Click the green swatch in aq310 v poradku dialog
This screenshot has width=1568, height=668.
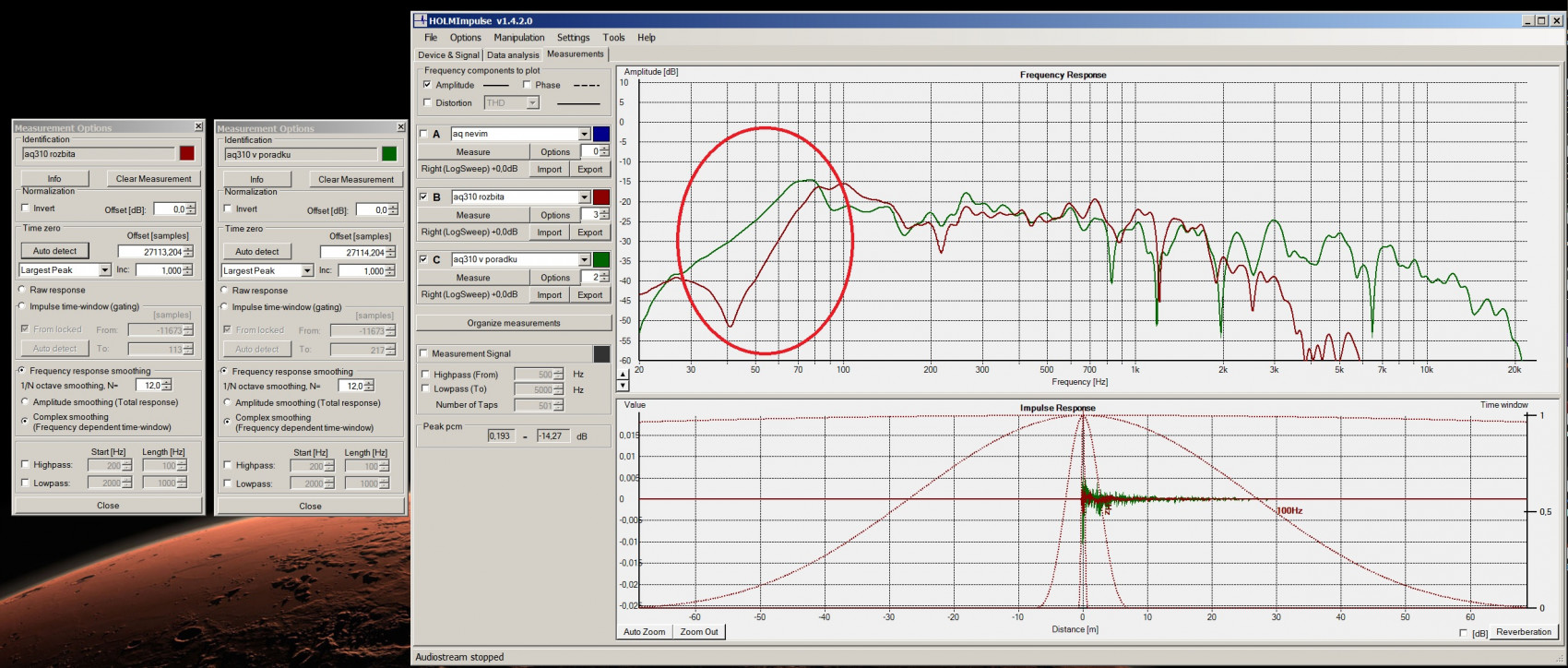pyautogui.click(x=389, y=154)
